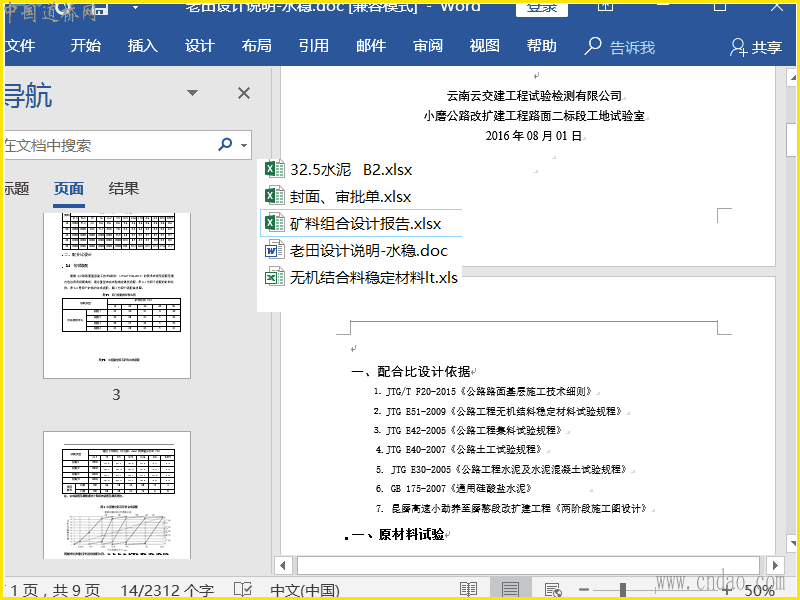The height and width of the screenshot is (600, 800).
Task: Open the 文件 menu
Action: pos(20,46)
